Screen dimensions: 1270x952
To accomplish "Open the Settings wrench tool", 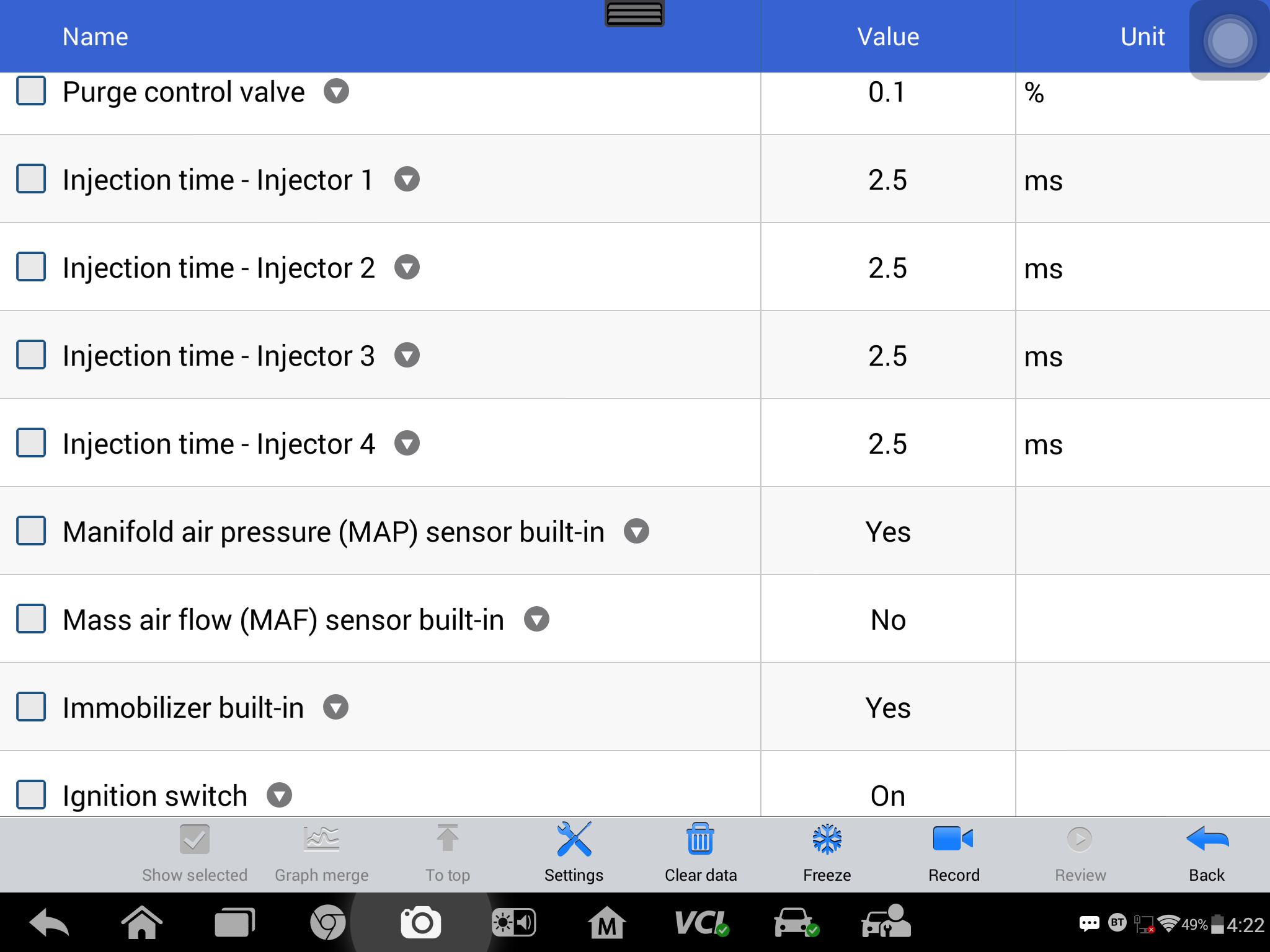I will pyautogui.click(x=574, y=853).
